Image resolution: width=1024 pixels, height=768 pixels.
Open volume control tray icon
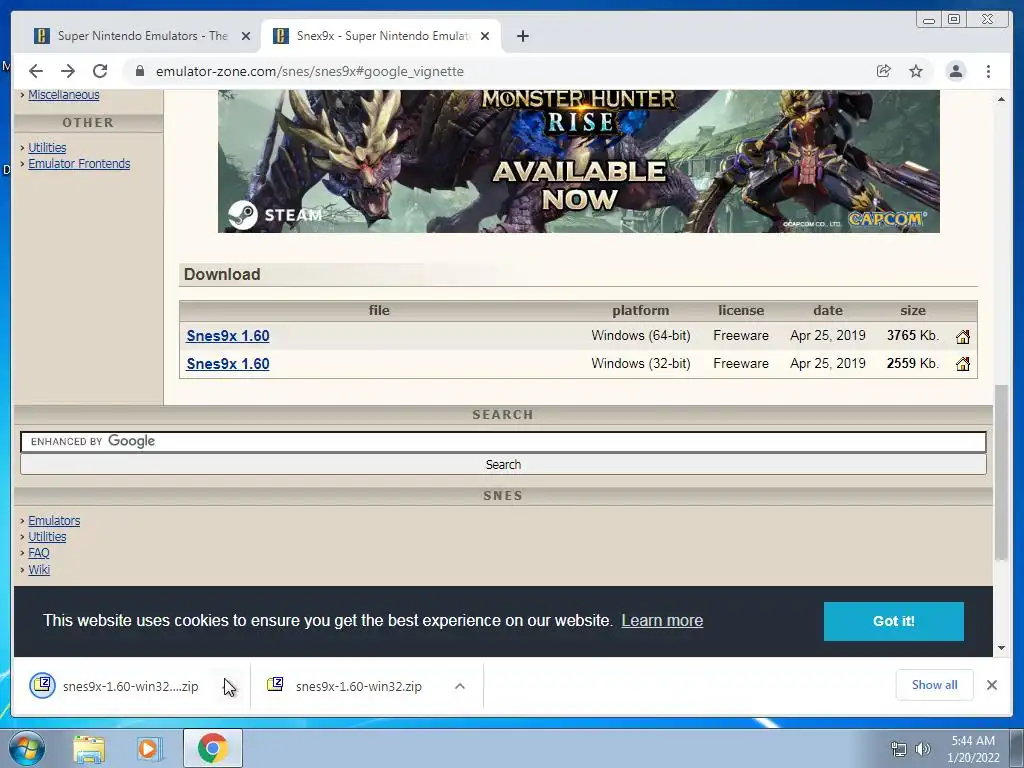pyautogui.click(x=922, y=749)
